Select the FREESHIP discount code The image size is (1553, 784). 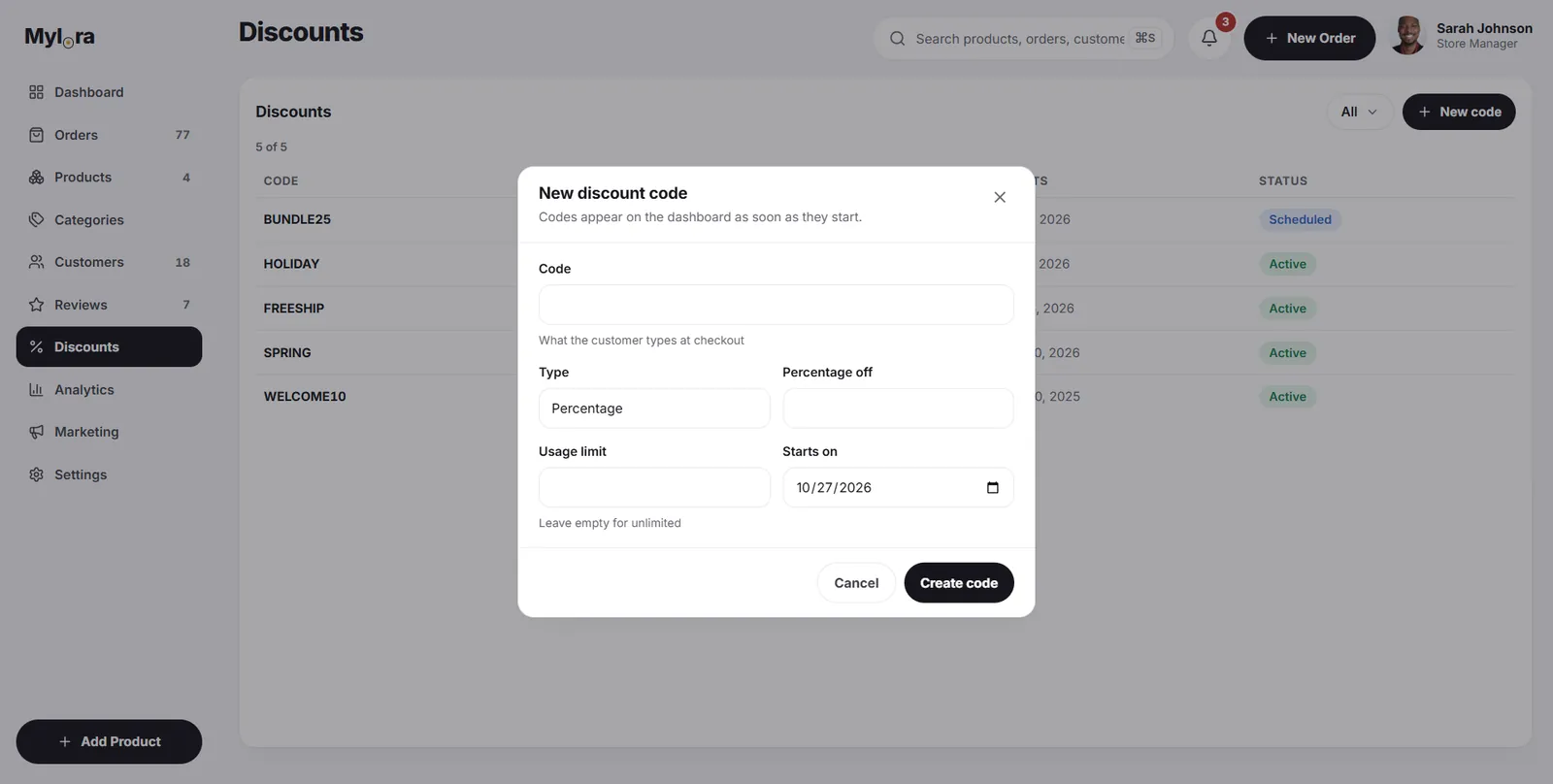tap(294, 309)
